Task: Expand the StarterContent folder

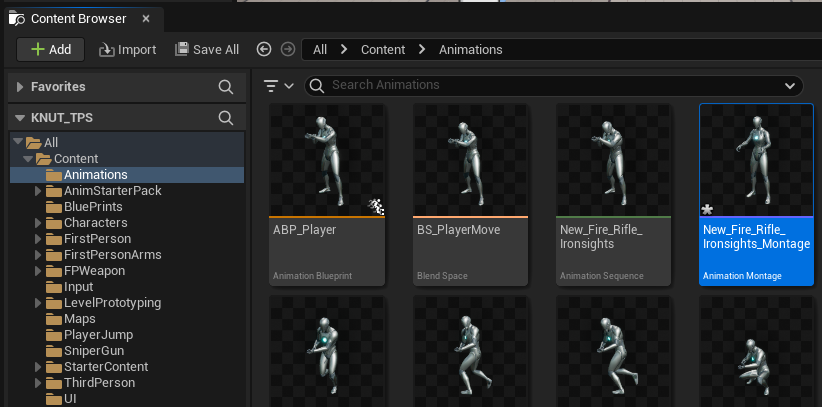Action: [38, 367]
